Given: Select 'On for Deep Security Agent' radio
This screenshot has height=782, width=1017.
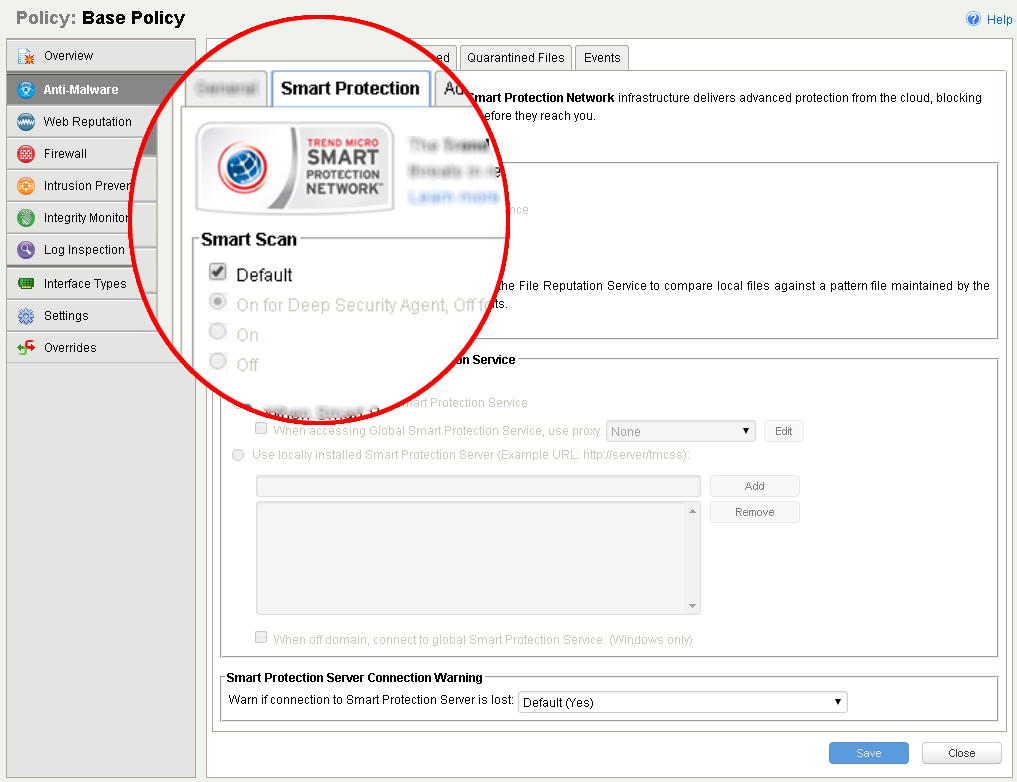Looking at the screenshot, I should tap(218, 302).
